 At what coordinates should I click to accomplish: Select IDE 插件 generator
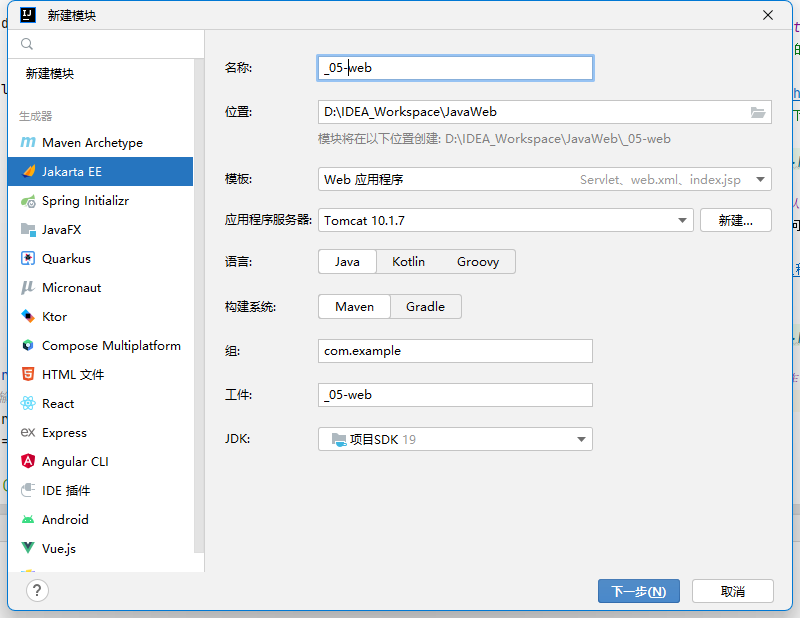point(101,490)
